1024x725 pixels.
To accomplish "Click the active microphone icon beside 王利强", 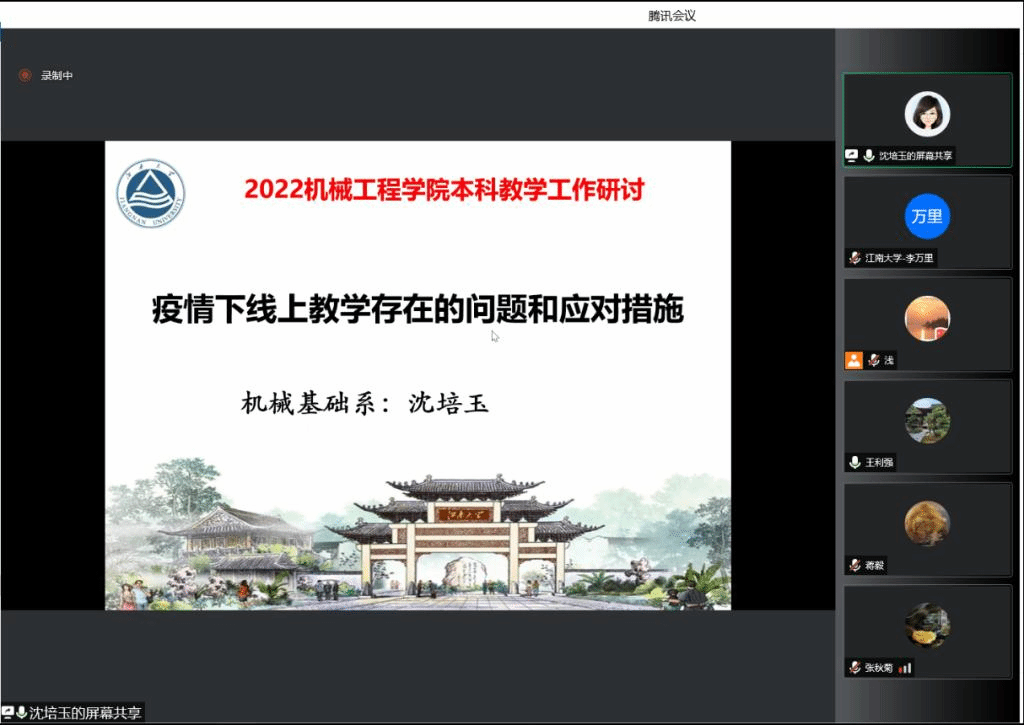I will [x=855, y=462].
